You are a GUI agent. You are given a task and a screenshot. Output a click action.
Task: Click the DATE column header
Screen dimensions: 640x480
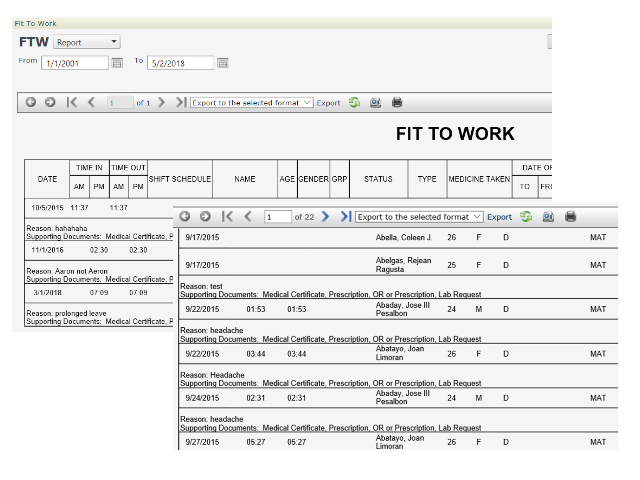click(x=47, y=179)
